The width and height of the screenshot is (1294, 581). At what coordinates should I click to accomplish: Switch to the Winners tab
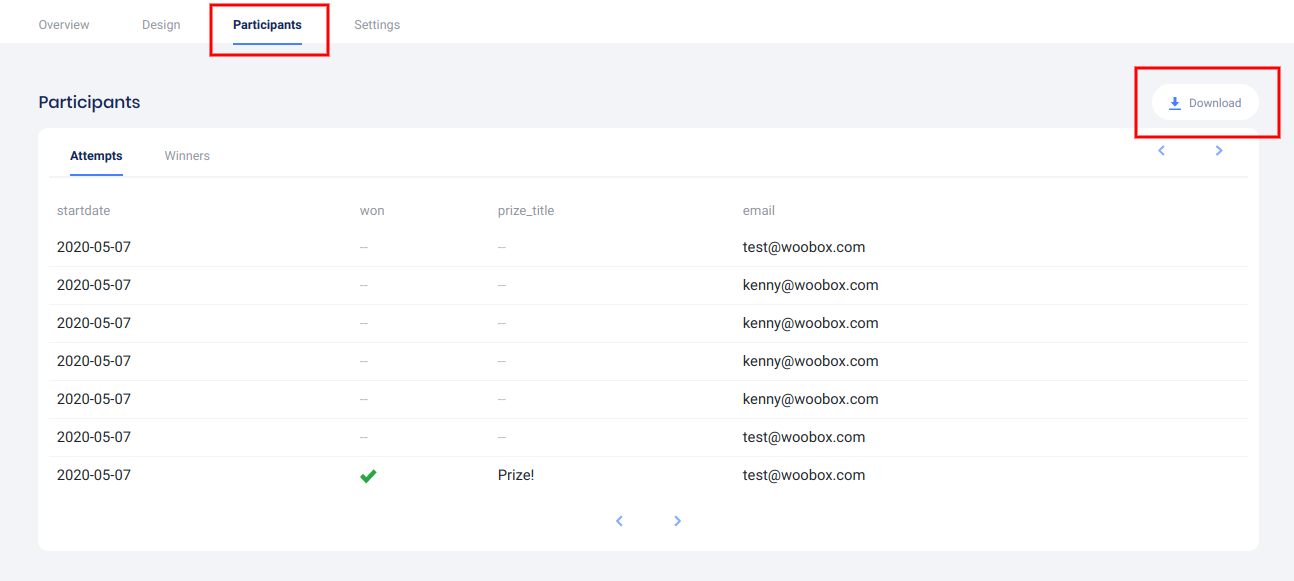click(187, 156)
